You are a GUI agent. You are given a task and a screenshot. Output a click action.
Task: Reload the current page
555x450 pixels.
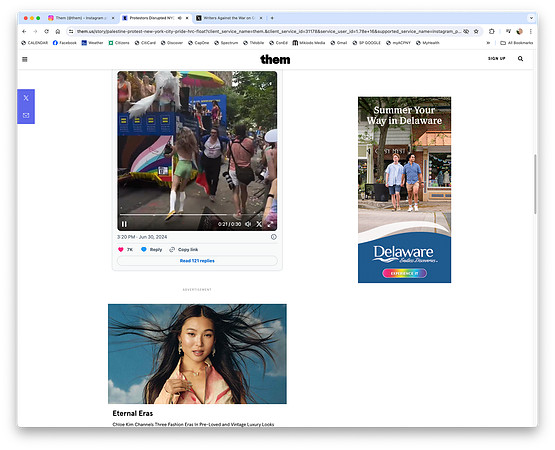(46, 32)
